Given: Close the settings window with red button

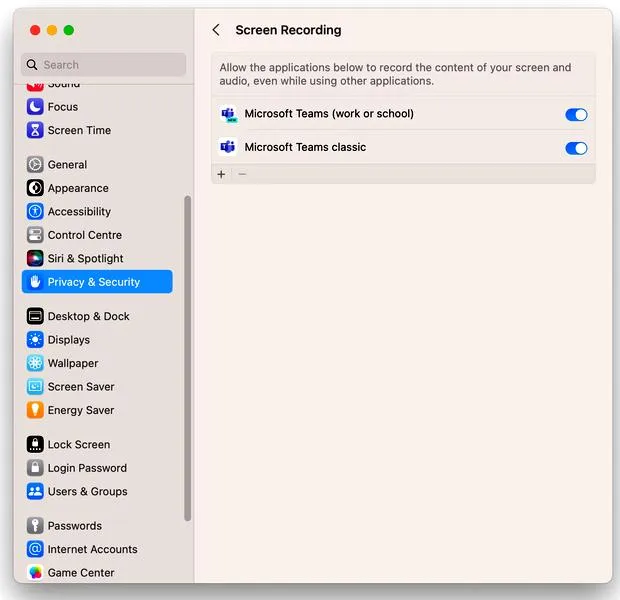Looking at the screenshot, I should 35,30.
